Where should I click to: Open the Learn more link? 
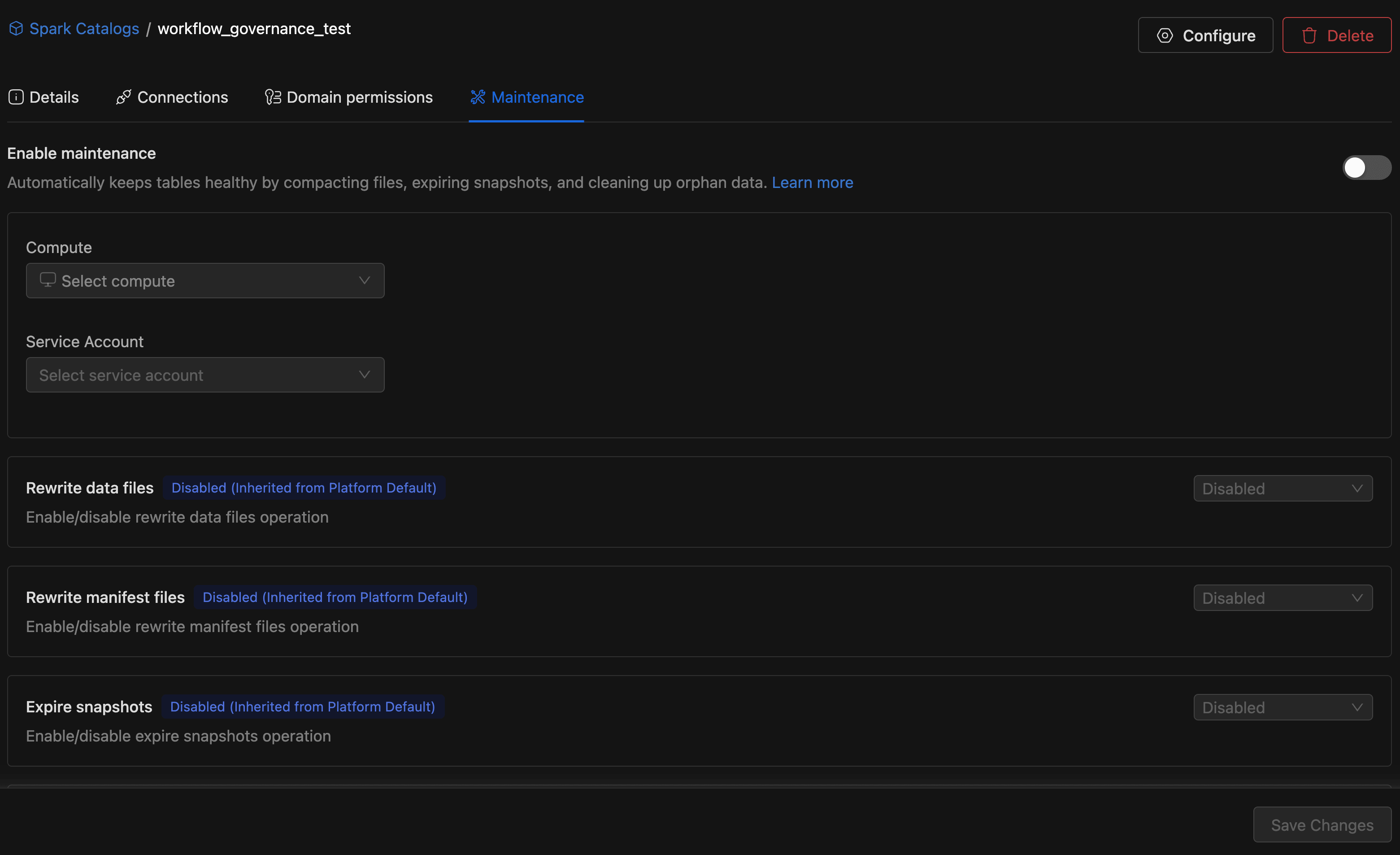[812, 183]
